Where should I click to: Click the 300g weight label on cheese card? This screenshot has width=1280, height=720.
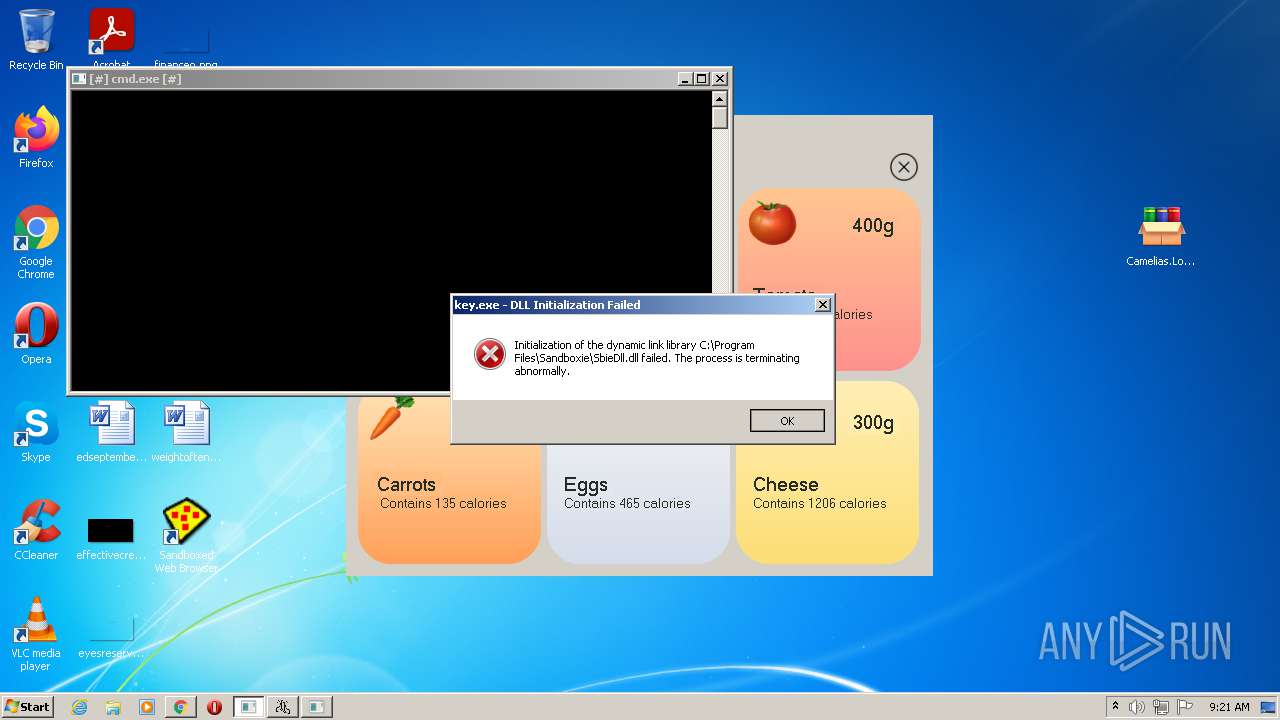click(x=873, y=423)
